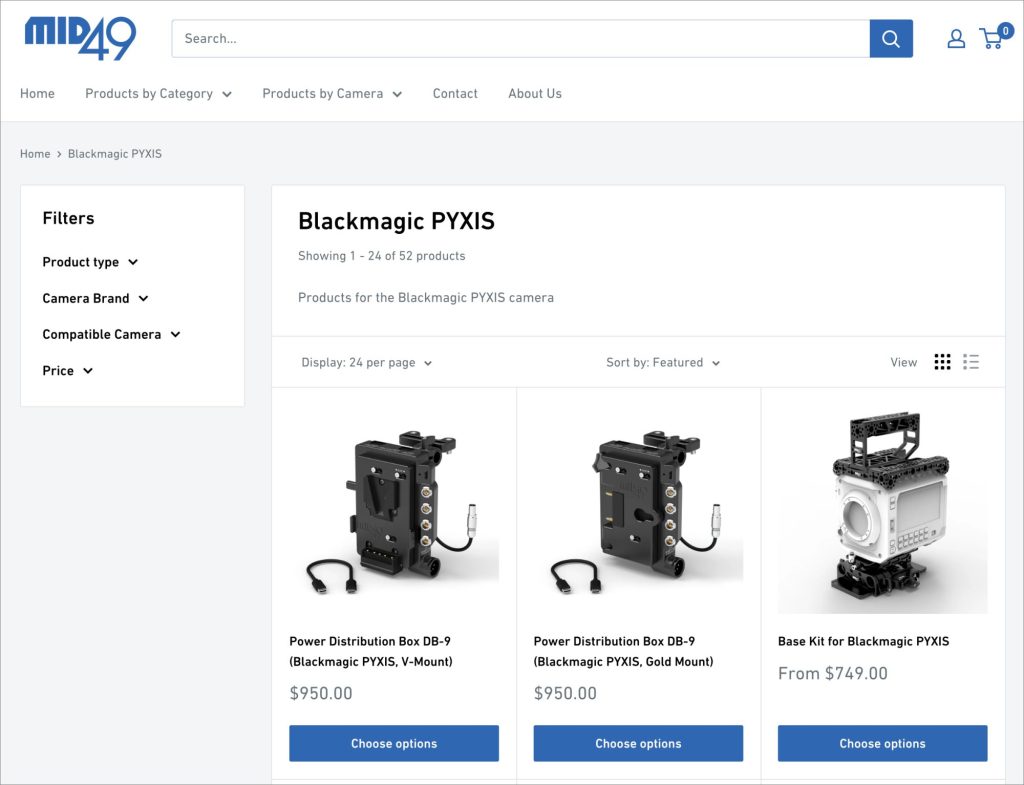Viewport: 1024px width, 785px height.
Task: Click Blackmagic PYXIS breadcrumb
Action: 115,153
